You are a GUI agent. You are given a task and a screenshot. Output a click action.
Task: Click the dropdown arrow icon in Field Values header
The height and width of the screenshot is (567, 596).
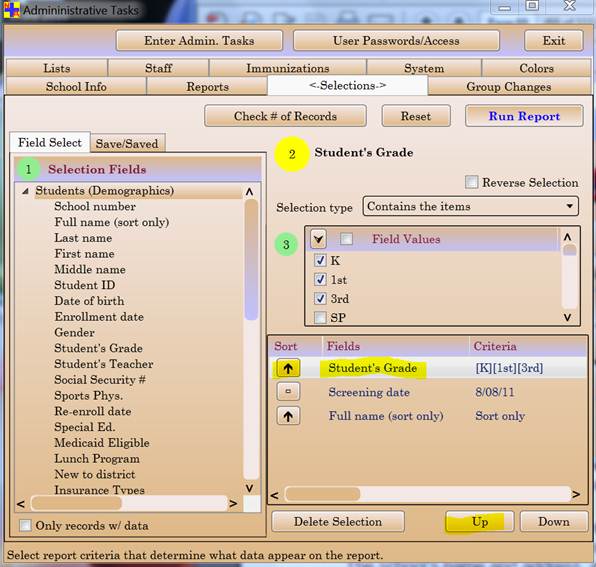click(x=319, y=239)
